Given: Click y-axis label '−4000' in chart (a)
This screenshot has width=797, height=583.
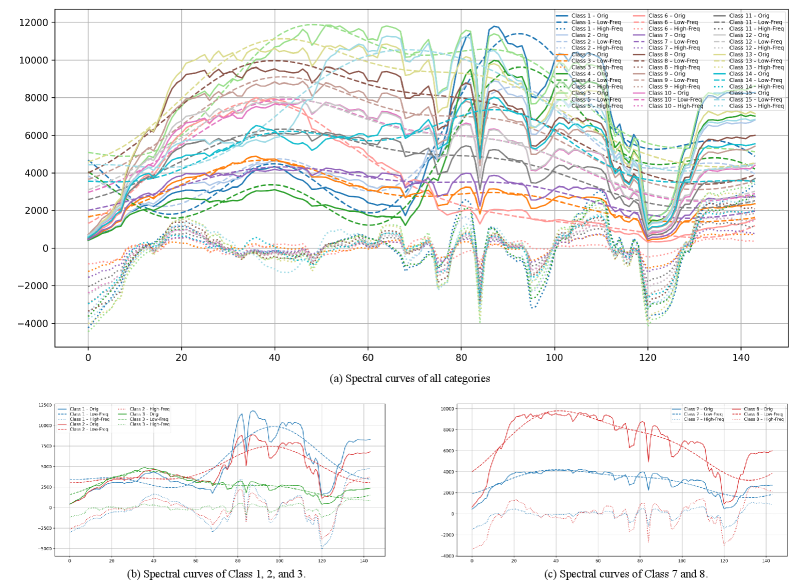Looking at the screenshot, I should (x=33, y=323).
